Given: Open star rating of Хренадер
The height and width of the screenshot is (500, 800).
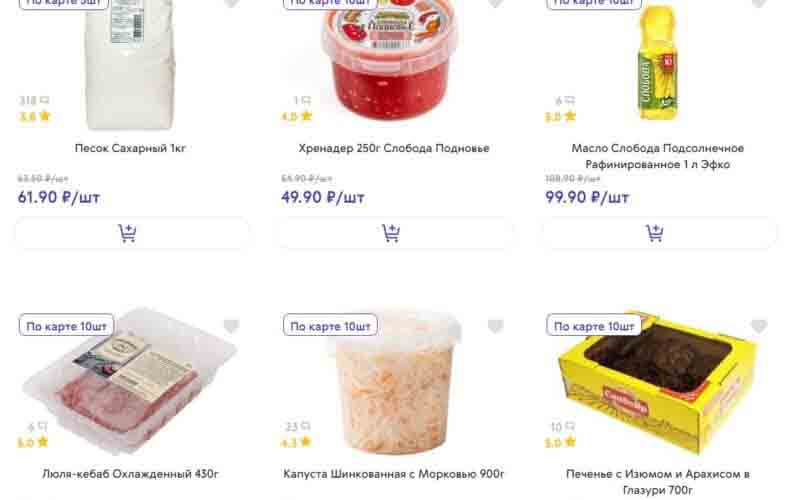Looking at the screenshot, I should [297, 116].
